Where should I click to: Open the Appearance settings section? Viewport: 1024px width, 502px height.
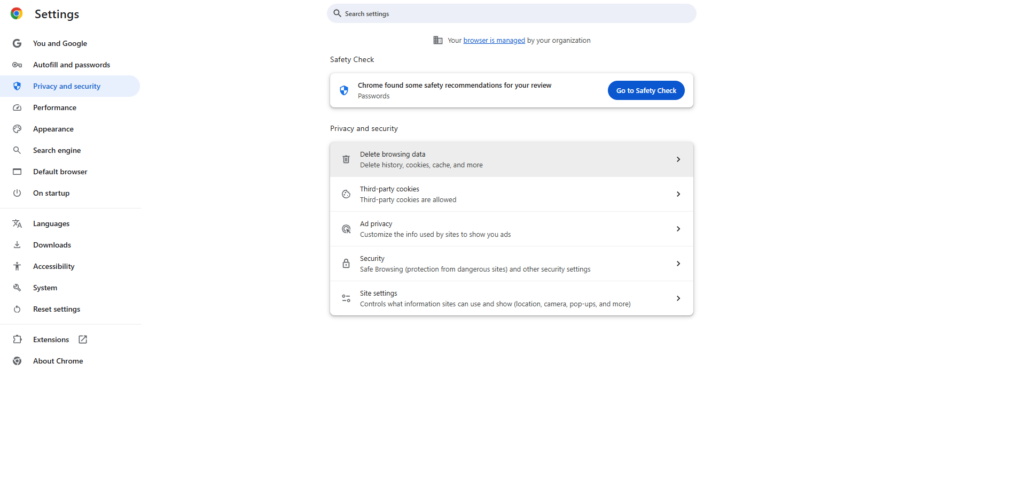pyautogui.click(x=53, y=129)
